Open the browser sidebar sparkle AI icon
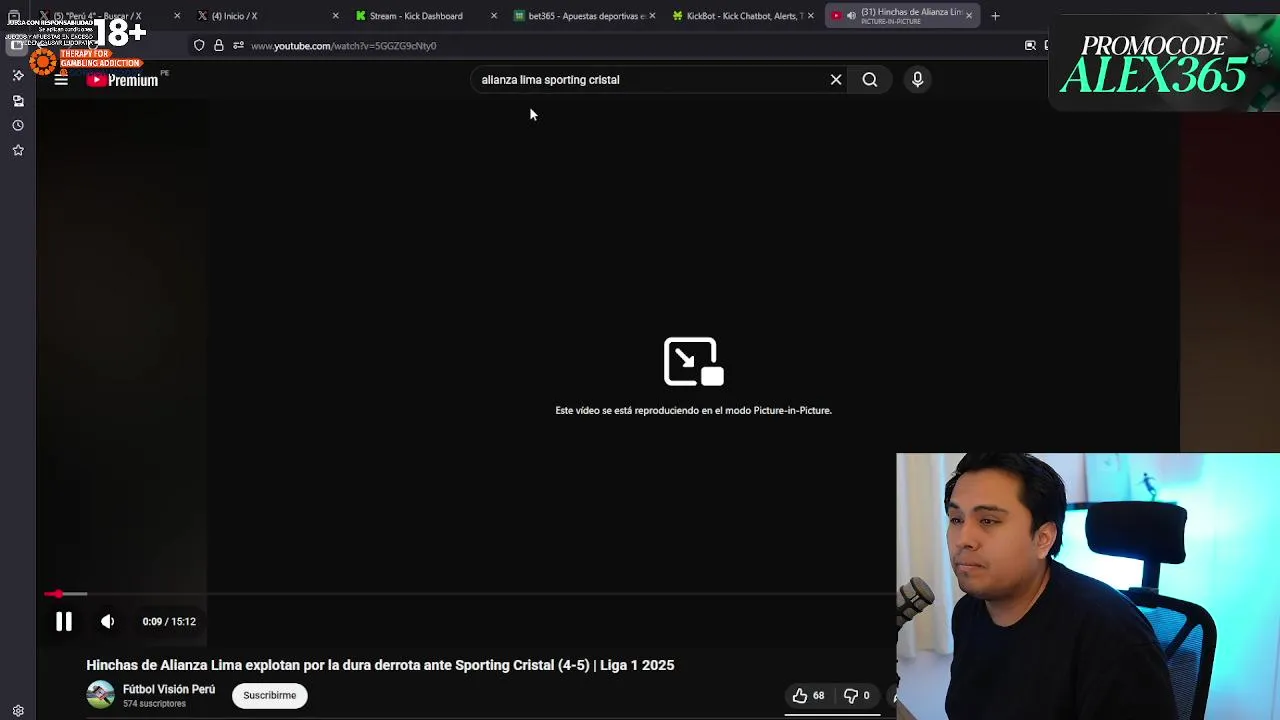This screenshot has width=1280, height=720. pos(18,75)
